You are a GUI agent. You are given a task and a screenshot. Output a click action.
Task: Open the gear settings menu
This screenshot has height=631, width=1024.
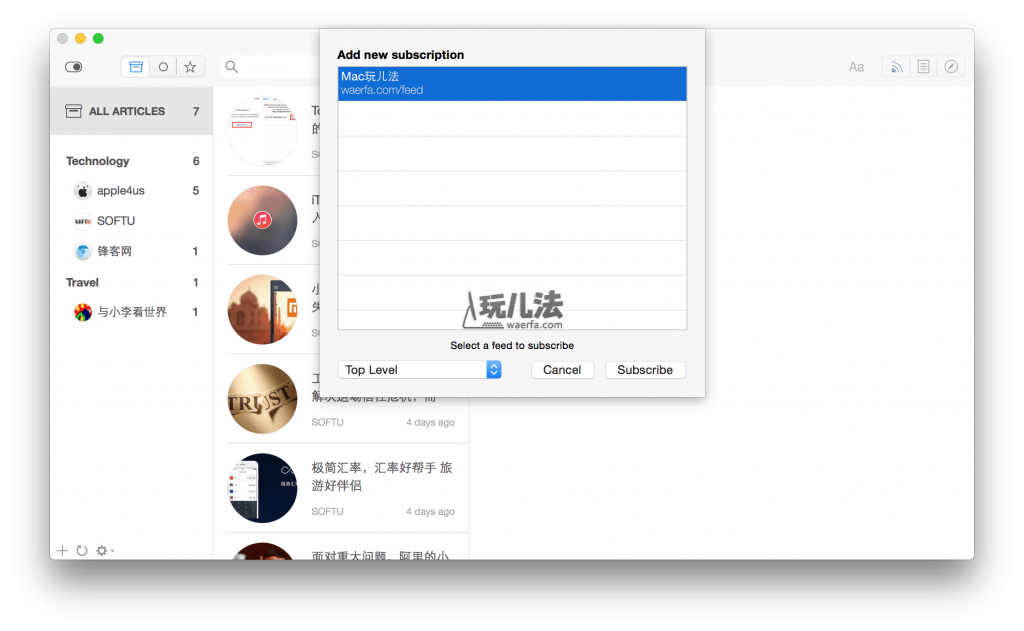point(104,551)
